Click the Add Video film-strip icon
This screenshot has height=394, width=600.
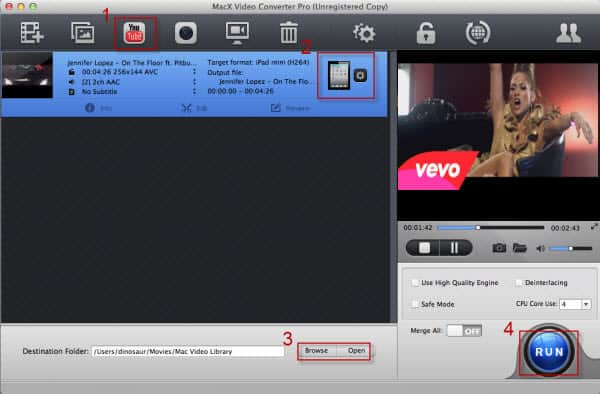32,33
